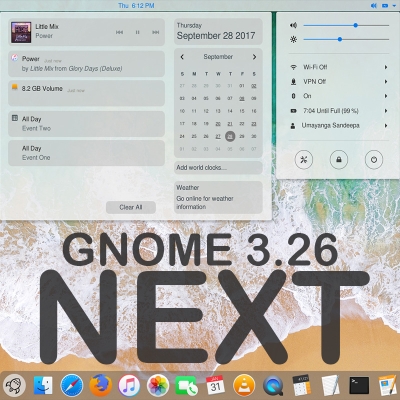
Task: Open system settings wrench button
Action: (x=304, y=159)
